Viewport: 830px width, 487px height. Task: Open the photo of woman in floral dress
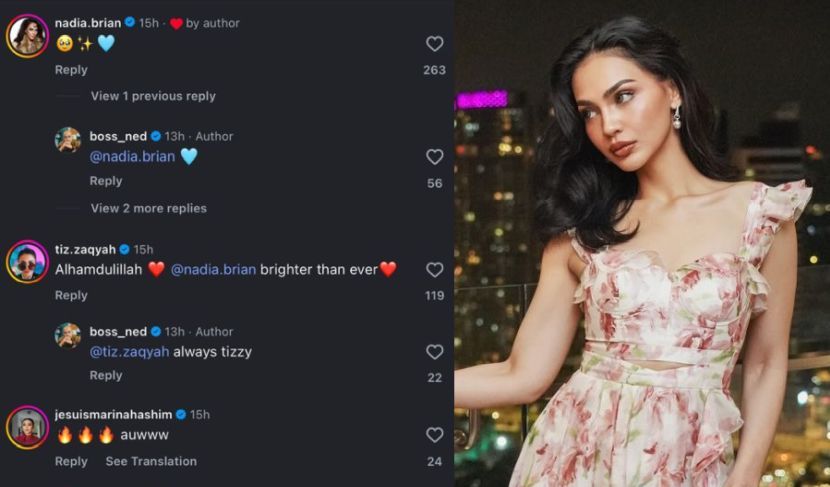[642, 243]
